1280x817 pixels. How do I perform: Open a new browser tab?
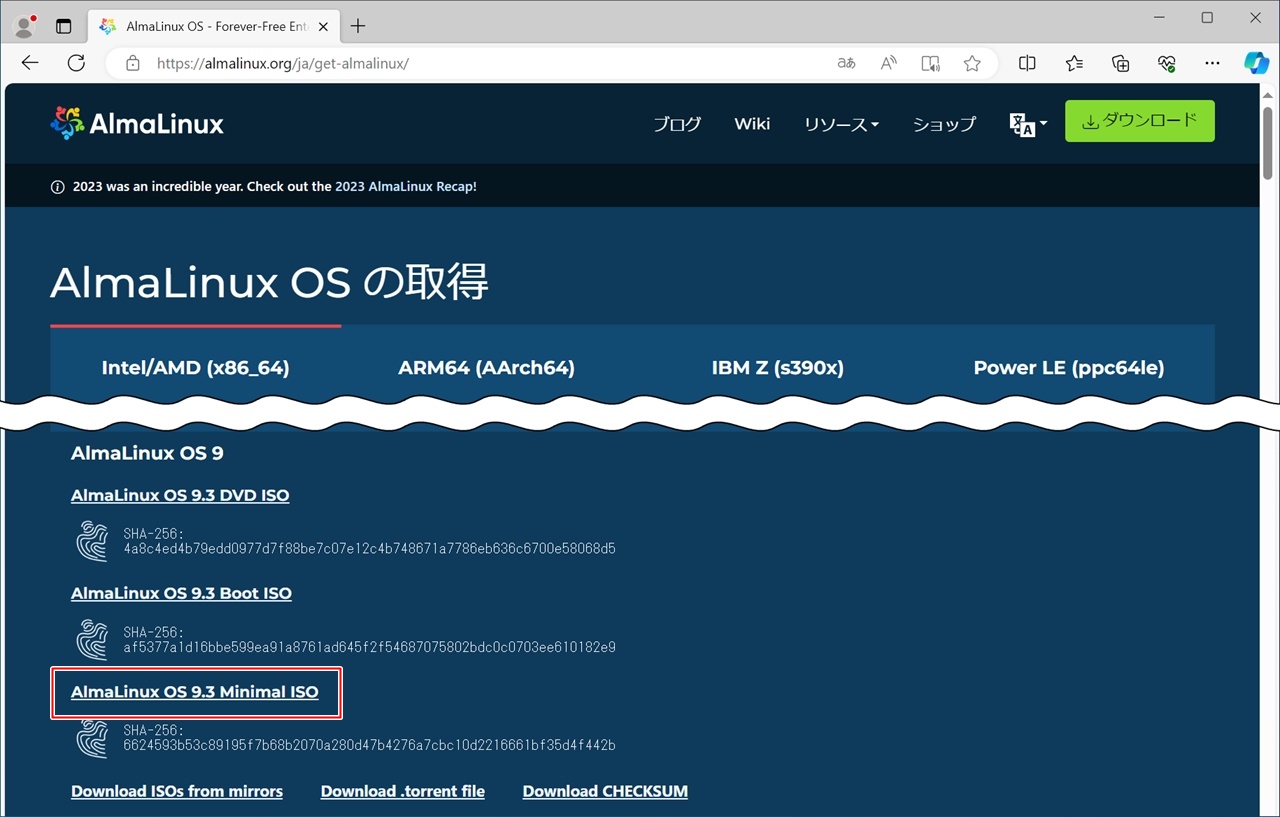tap(358, 26)
